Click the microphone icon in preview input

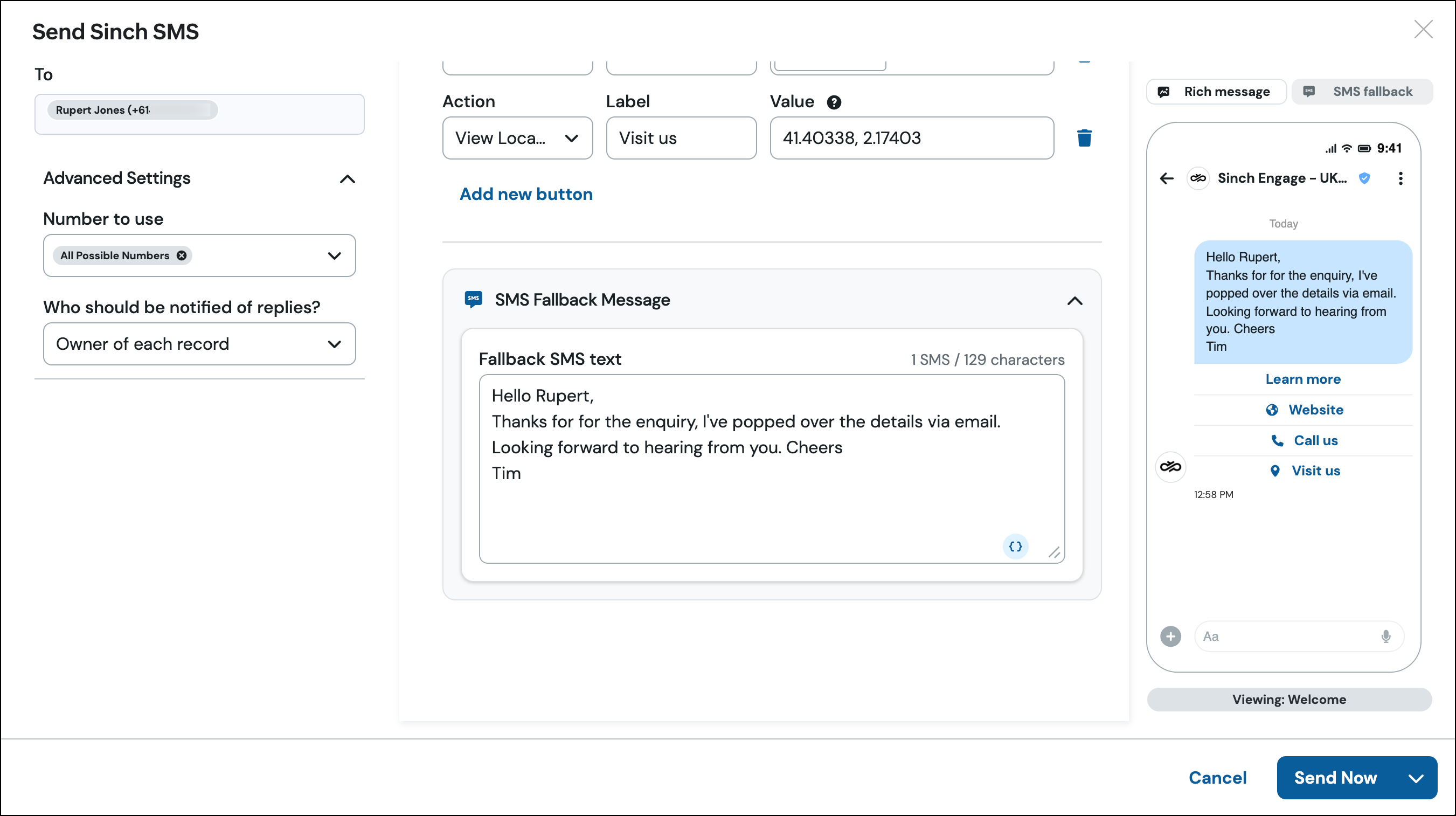click(x=1385, y=637)
